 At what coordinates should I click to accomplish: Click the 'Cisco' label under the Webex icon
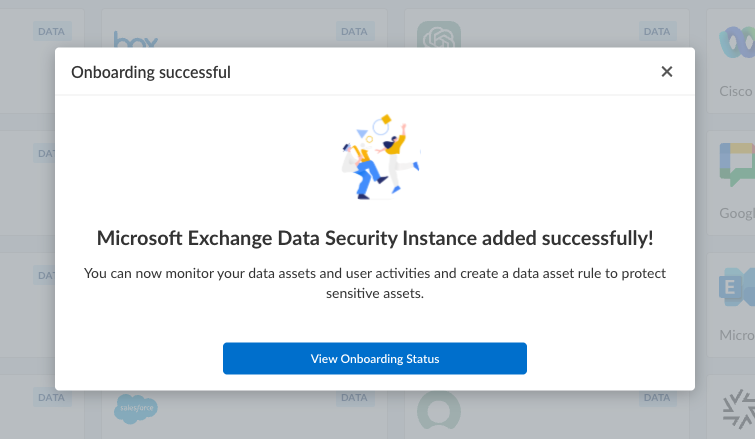click(735, 92)
